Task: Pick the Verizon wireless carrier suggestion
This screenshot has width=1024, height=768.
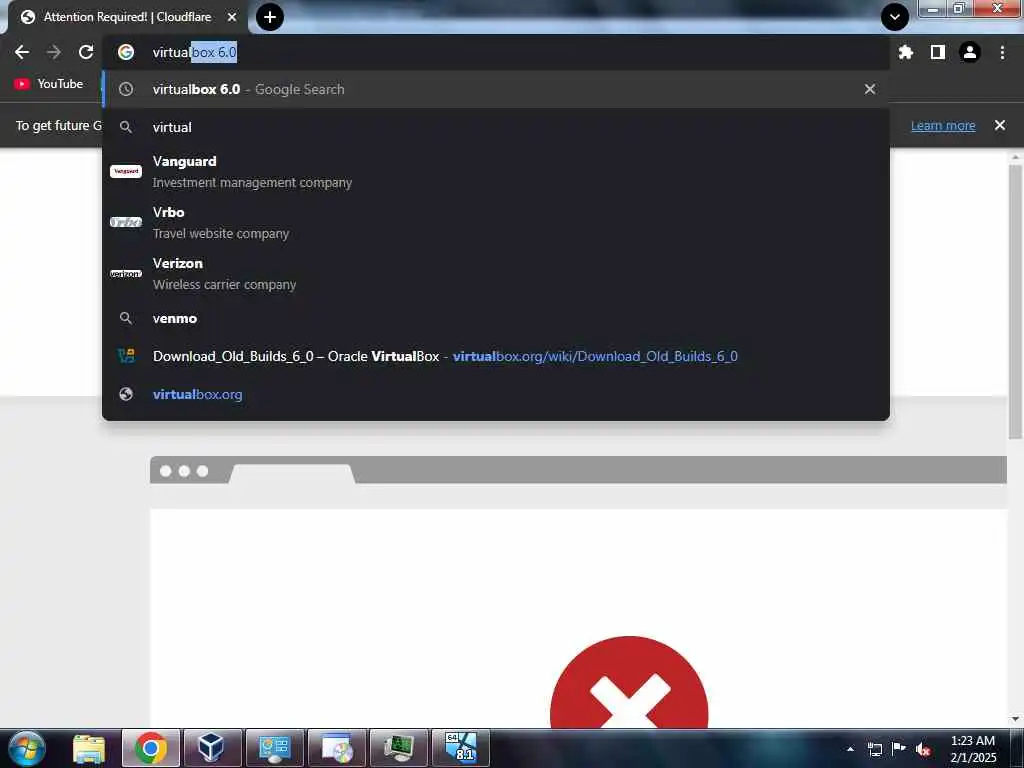Action: click(x=496, y=273)
